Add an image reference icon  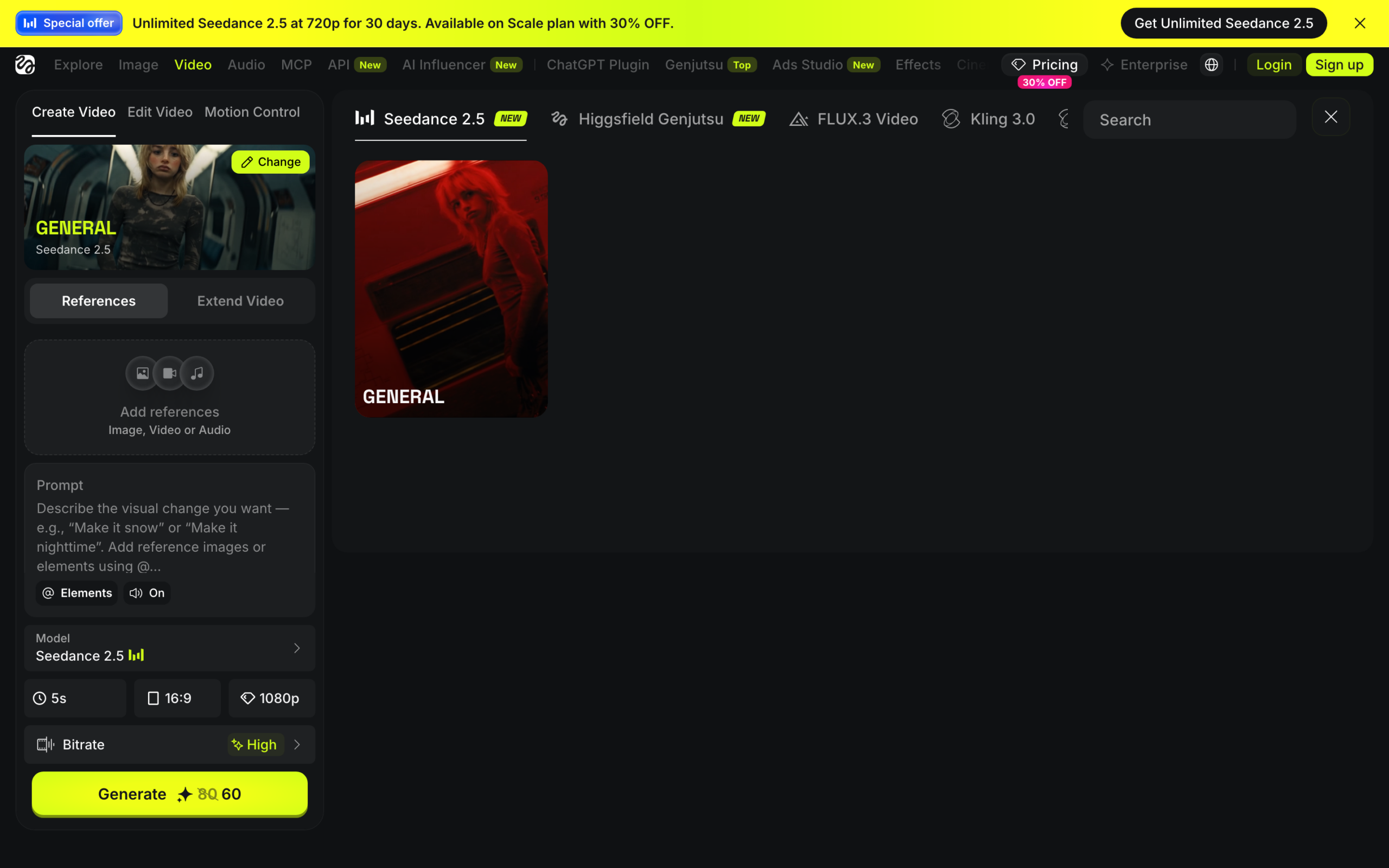tap(142, 373)
